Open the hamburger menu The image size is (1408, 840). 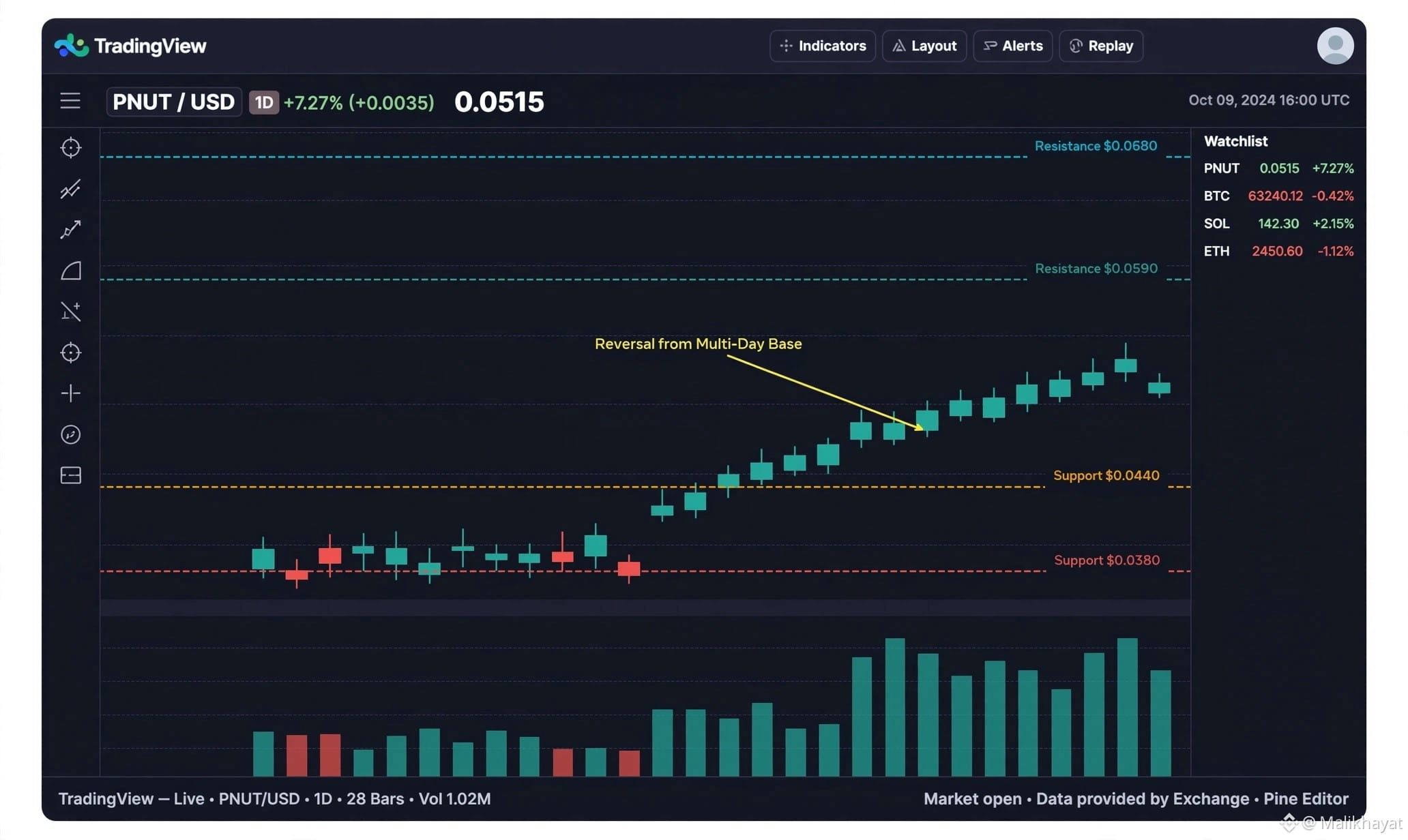click(x=70, y=101)
